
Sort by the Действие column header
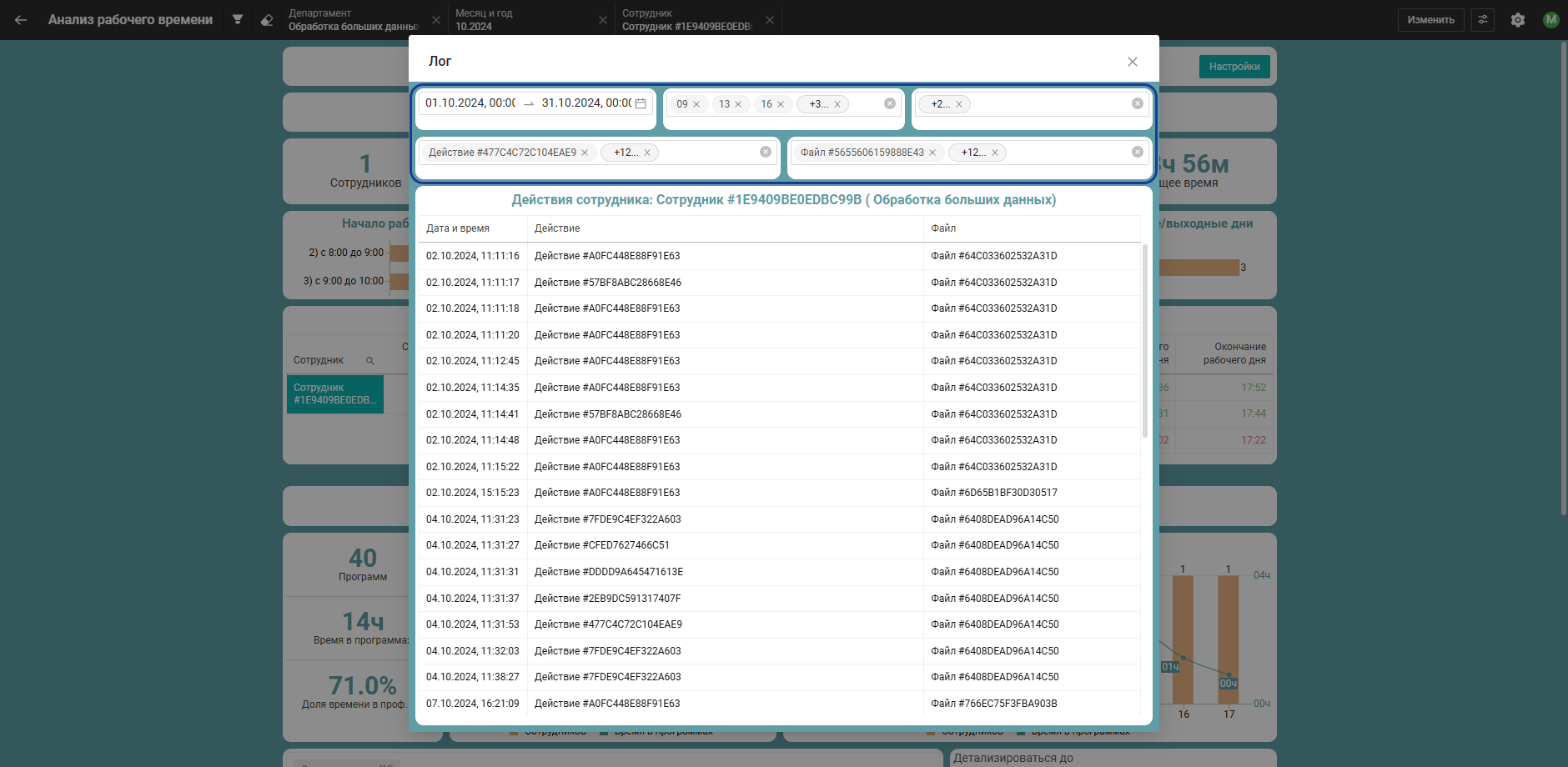(557, 228)
